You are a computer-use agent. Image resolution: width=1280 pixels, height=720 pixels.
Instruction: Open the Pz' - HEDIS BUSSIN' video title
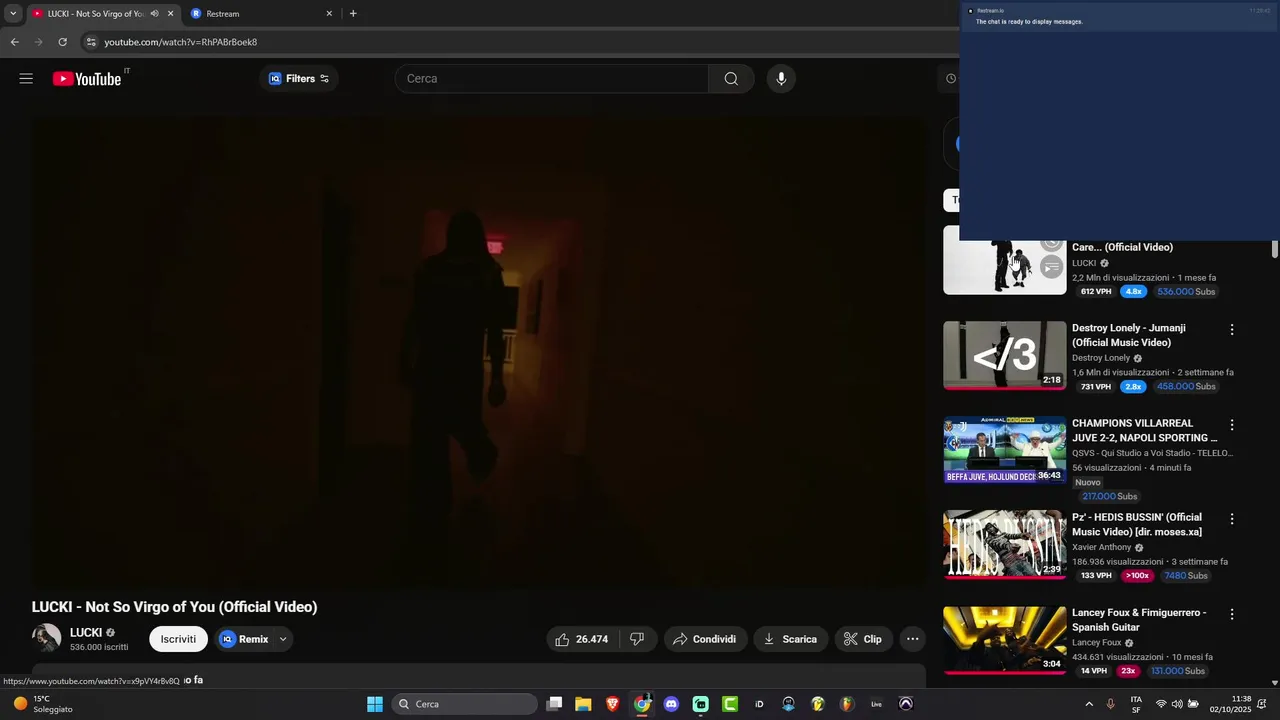1137,525
